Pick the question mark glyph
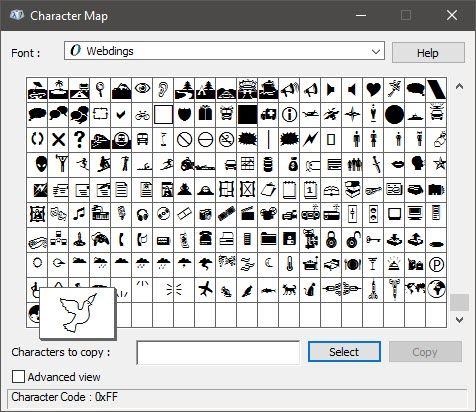This screenshot has width=476, height=412. click(x=79, y=139)
